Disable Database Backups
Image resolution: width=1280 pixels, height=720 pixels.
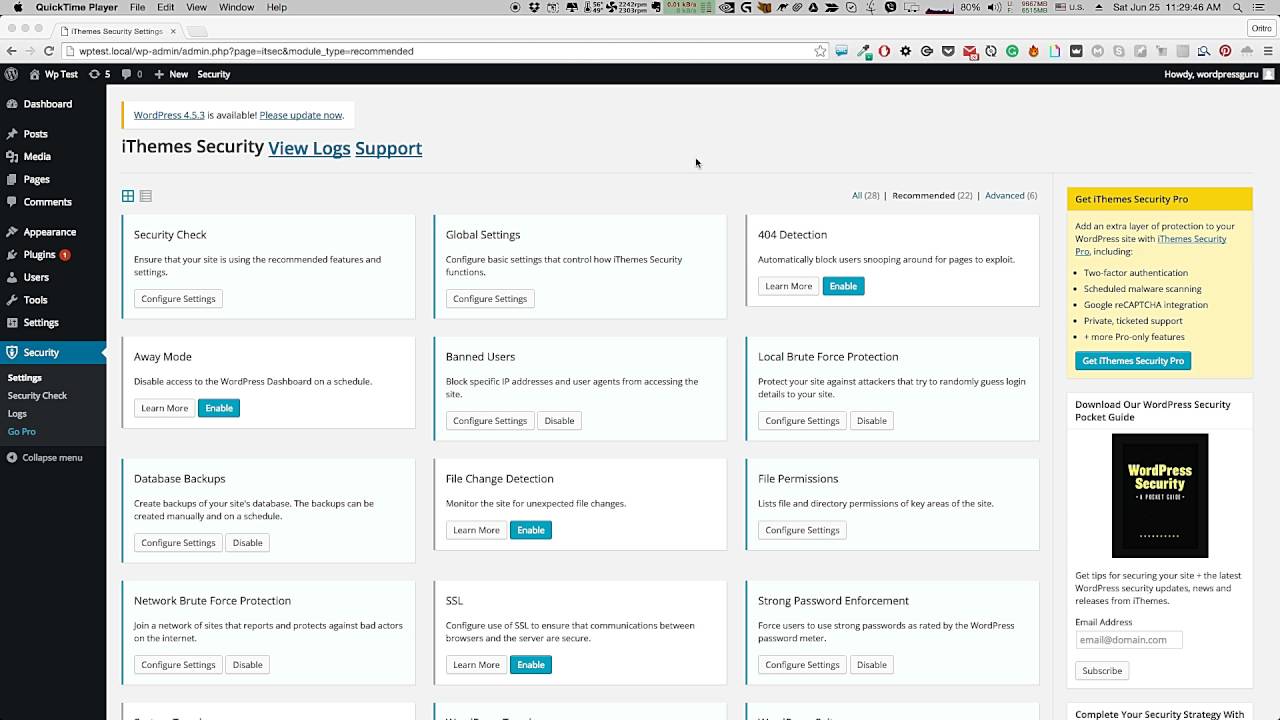(x=247, y=543)
